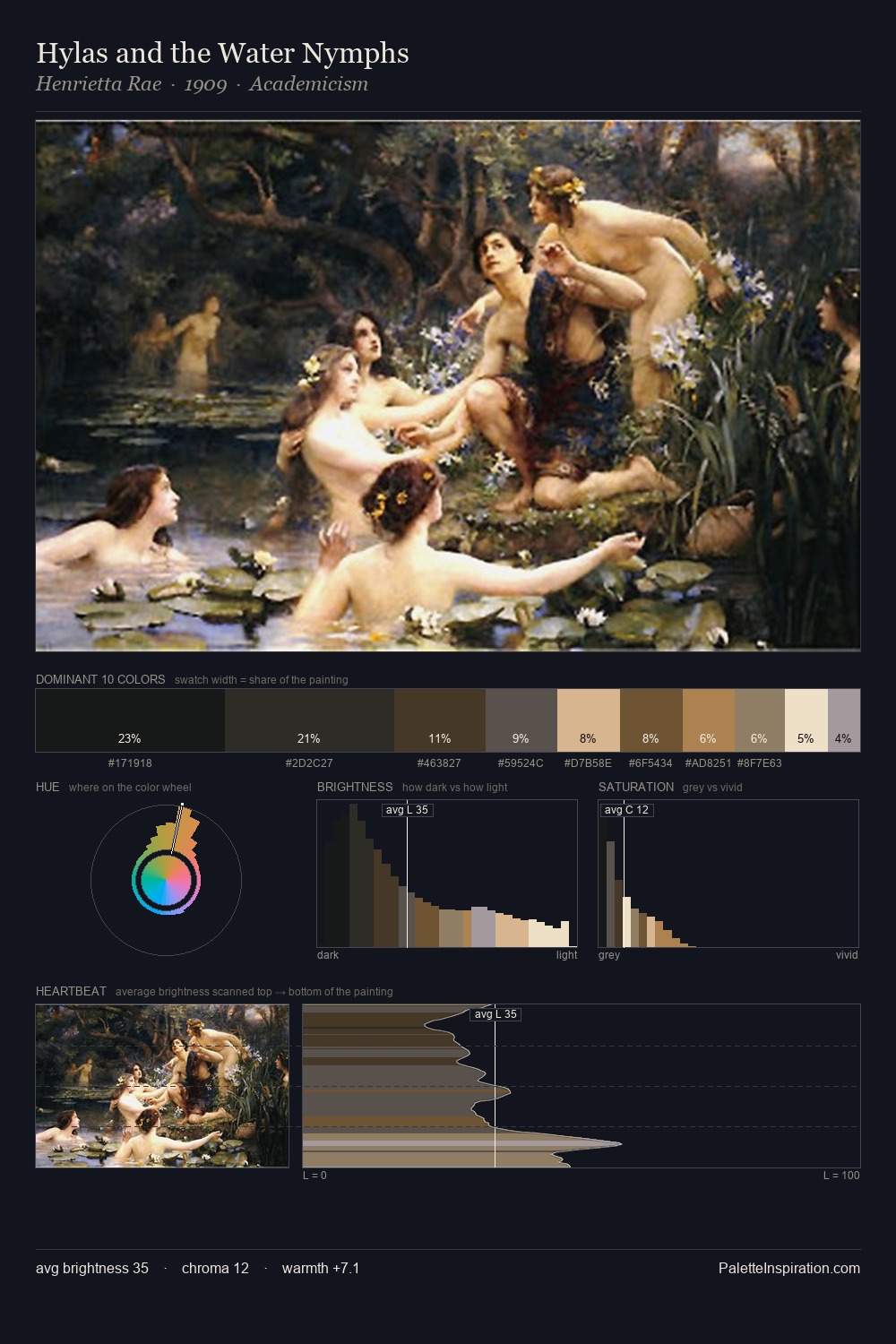Click the 'light' axis label
The height and width of the screenshot is (1344, 896).
[x=566, y=955]
